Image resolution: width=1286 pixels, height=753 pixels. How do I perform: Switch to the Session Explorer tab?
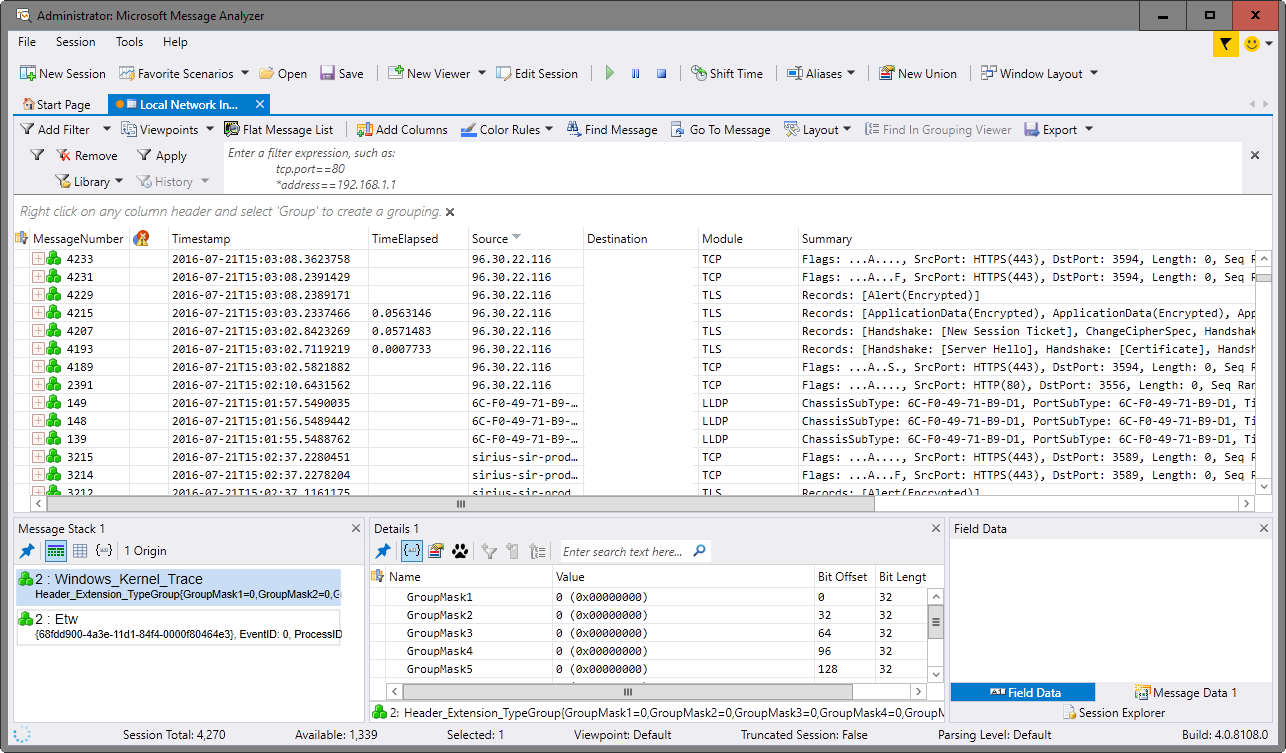[1113, 712]
